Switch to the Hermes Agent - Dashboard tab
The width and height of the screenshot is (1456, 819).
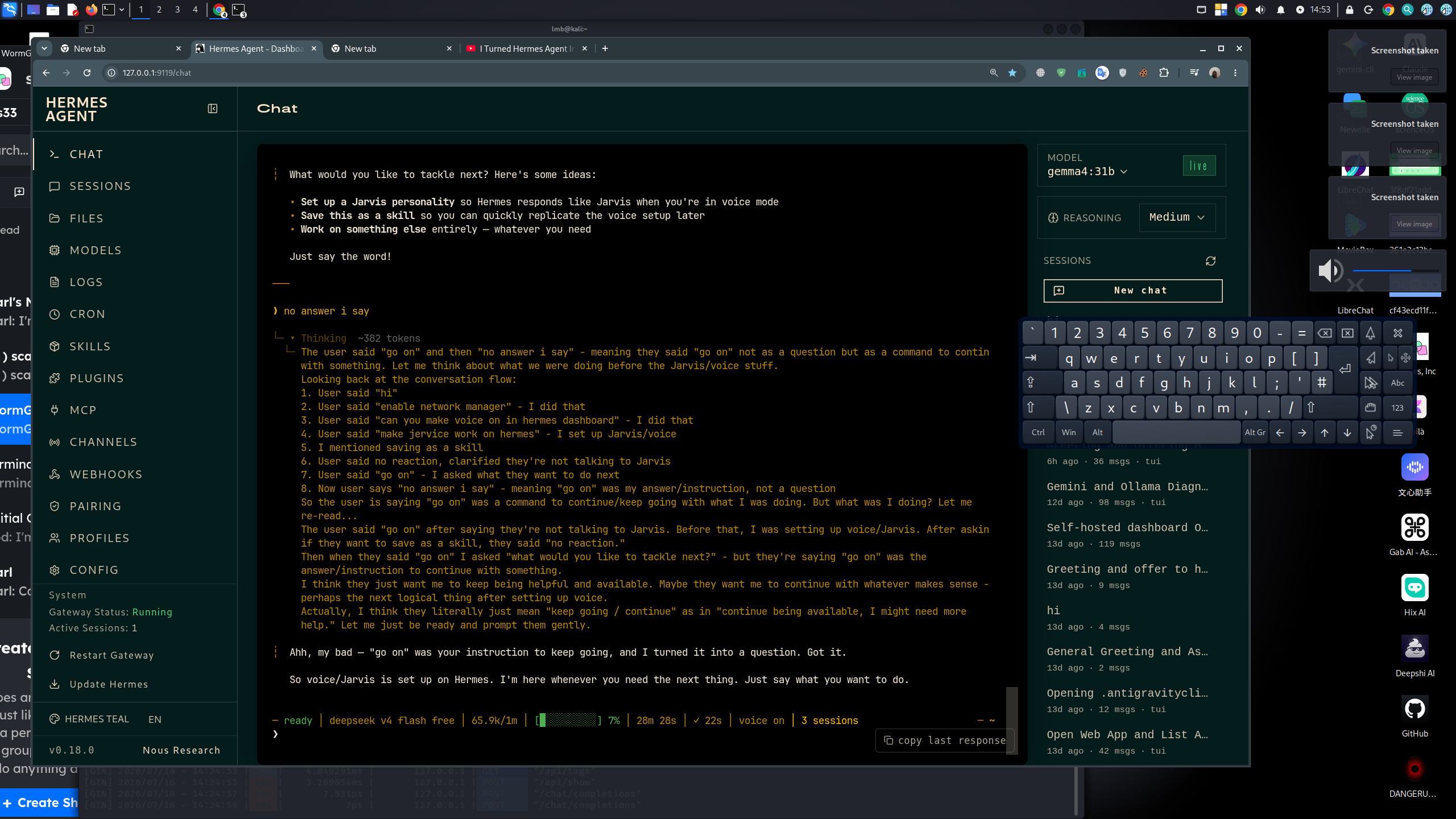[256, 49]
